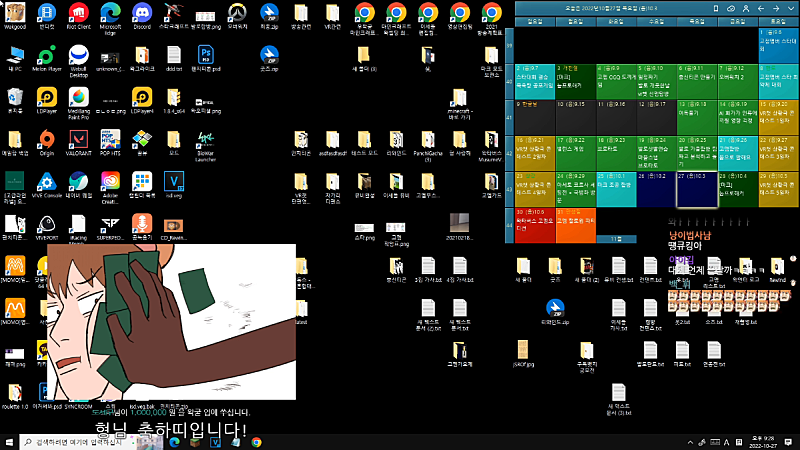Expand the calendar widget dropdown chevron

(x=791, y=7)
